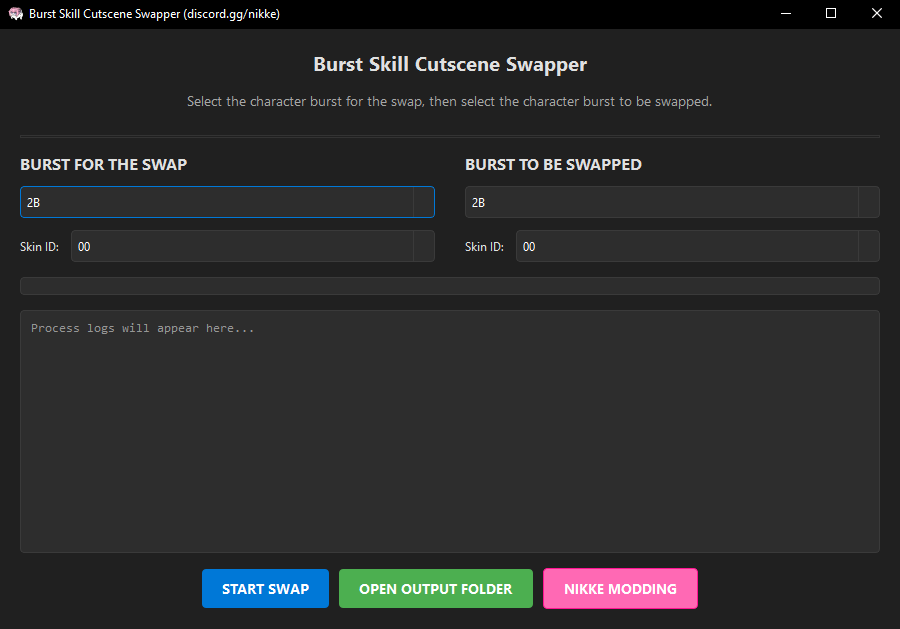The height and width of the screenshot is (629, 900).
Task: Focus the right Skin ID field showing 00
Action: pyautogui.click(x=650, y=246)
